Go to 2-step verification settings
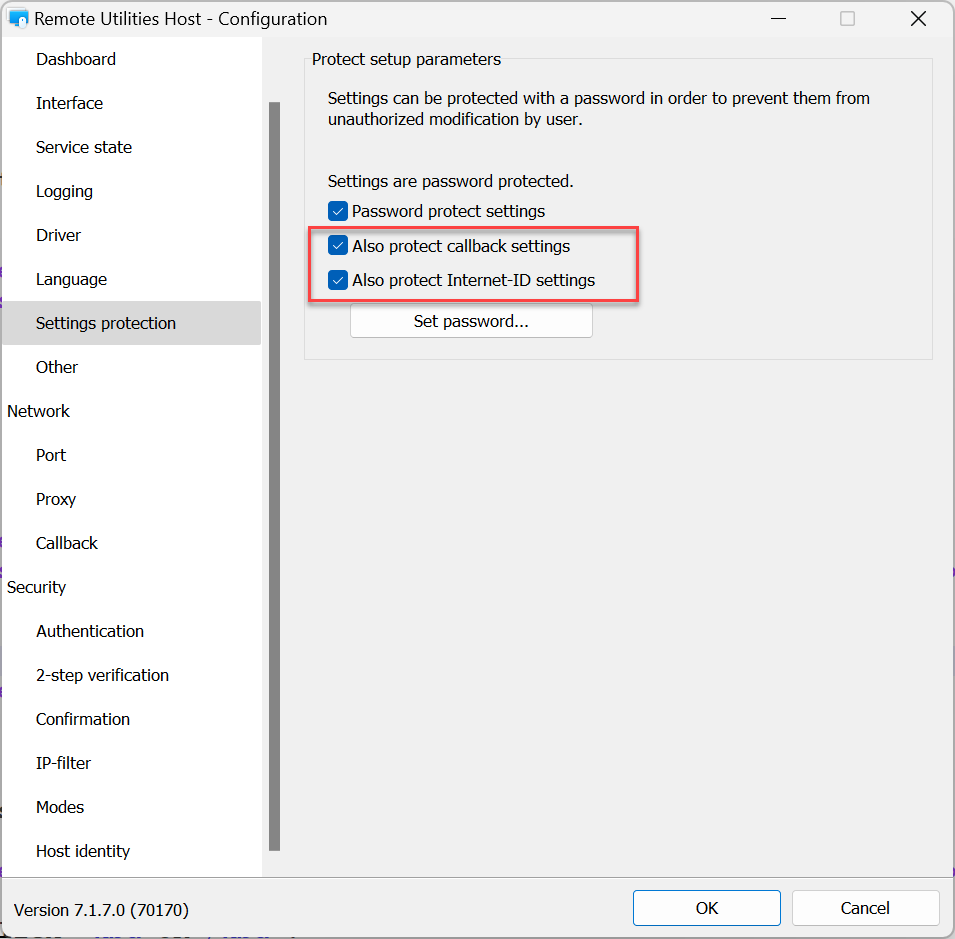955x939 pixels. point(102,675)
